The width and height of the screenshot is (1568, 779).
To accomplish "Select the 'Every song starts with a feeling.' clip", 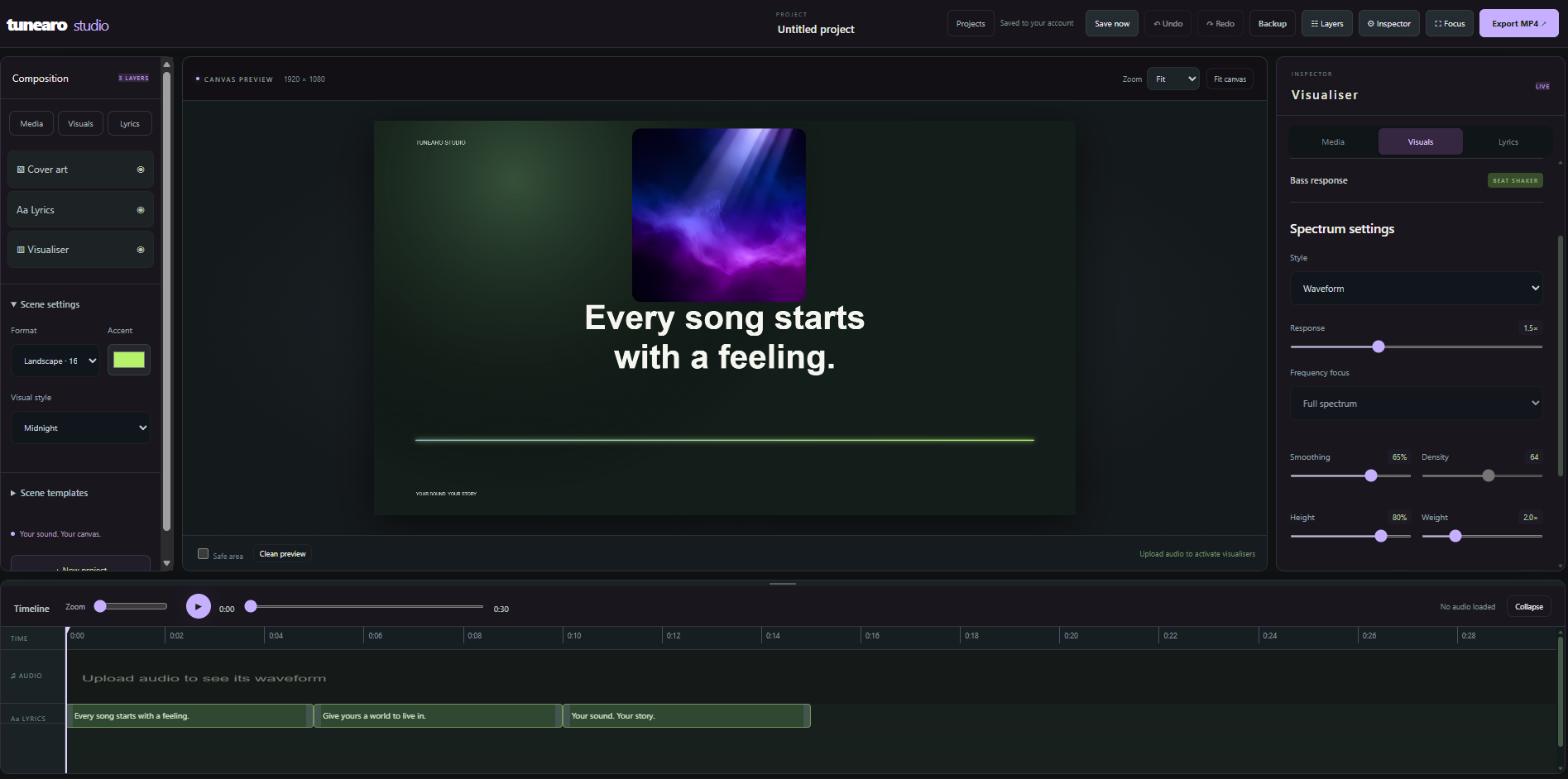I will point(190,716).
